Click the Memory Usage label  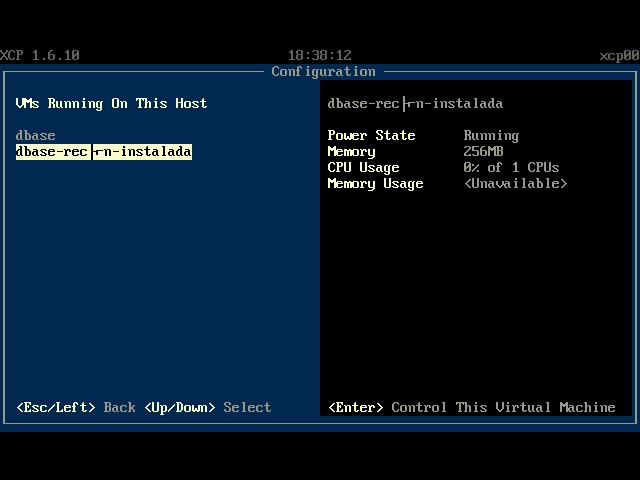point(376,184)
